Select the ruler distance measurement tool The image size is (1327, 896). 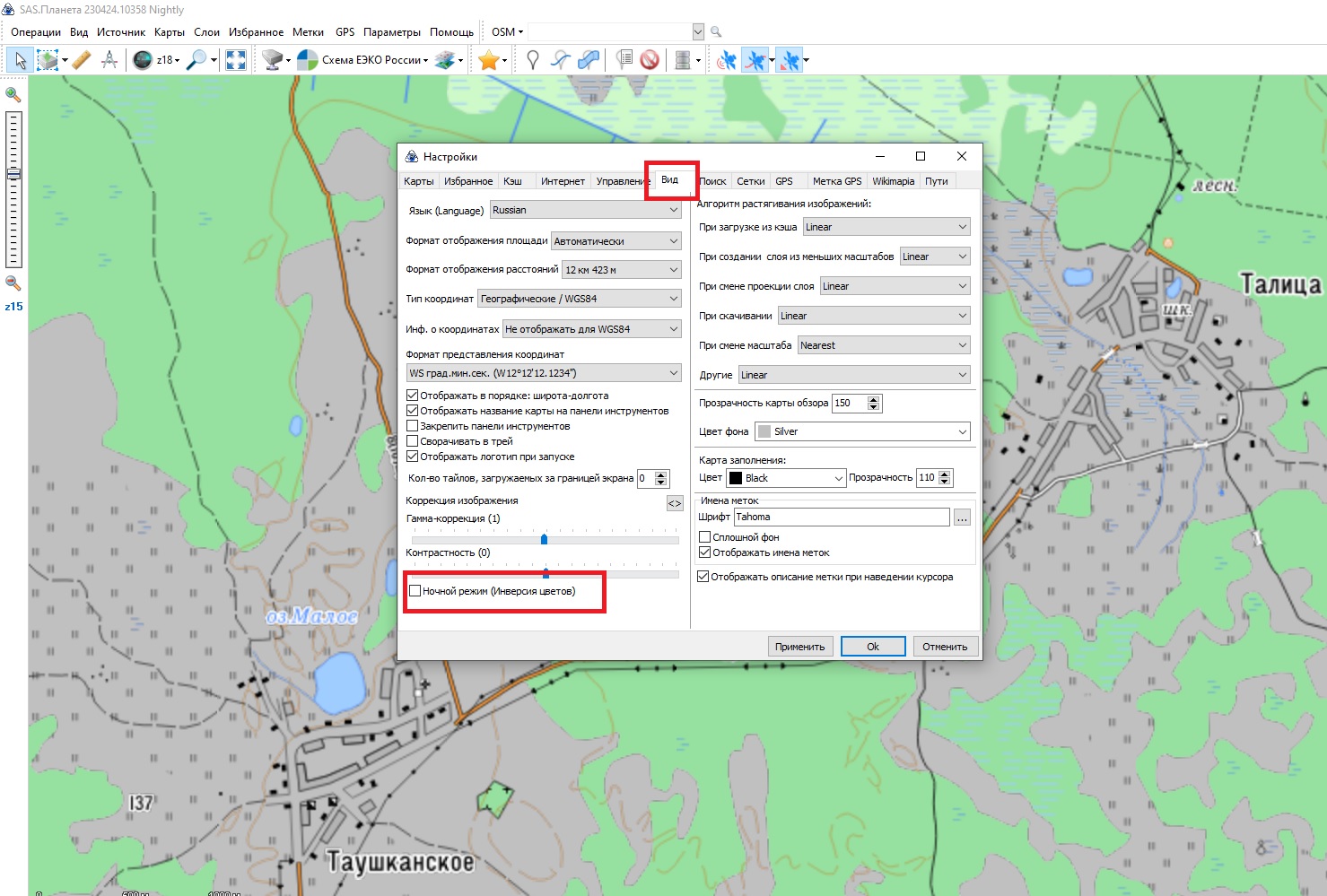pyautogui.click(x=82, y=60)
